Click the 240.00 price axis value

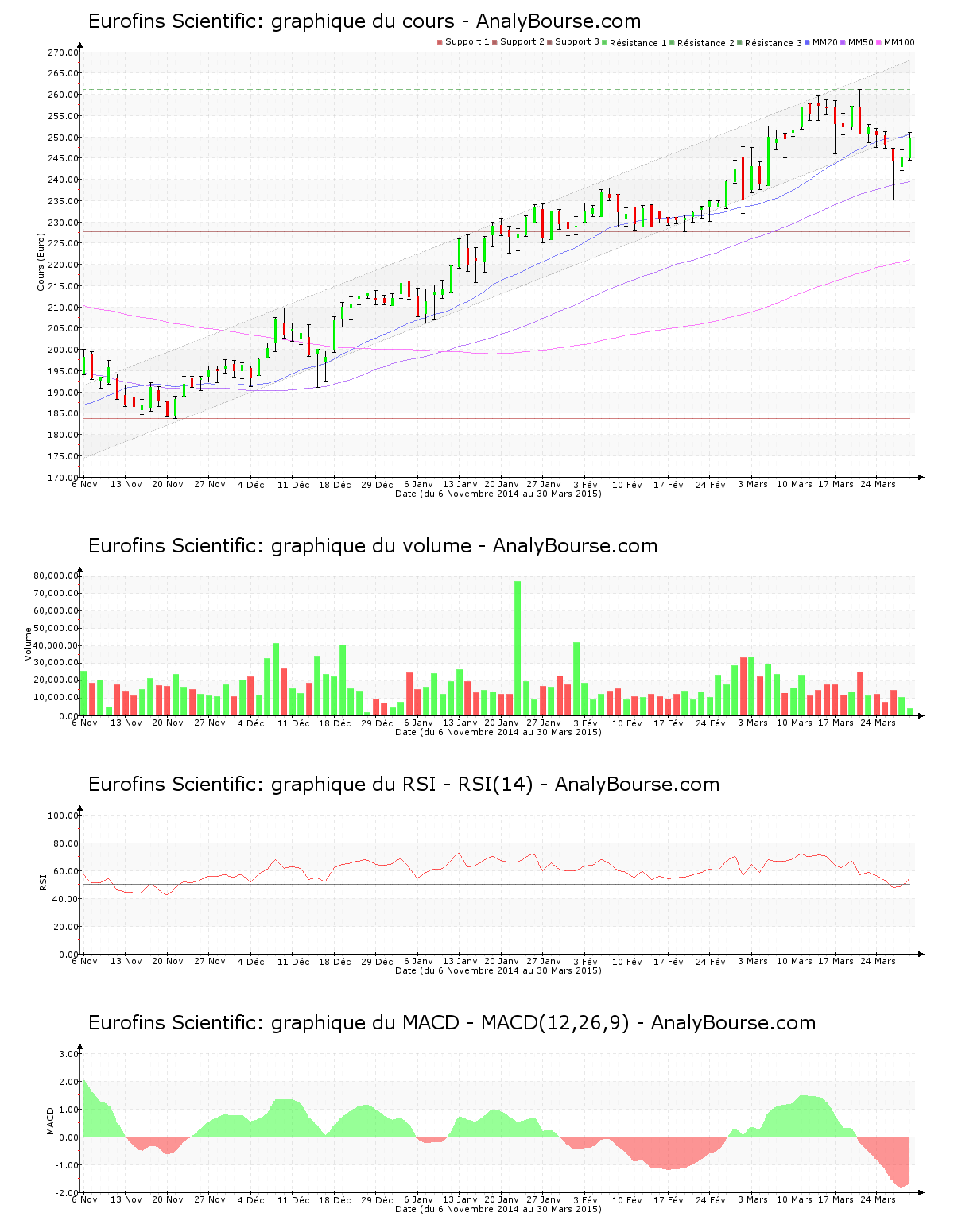pyautogui.click(x=63, y=180)
